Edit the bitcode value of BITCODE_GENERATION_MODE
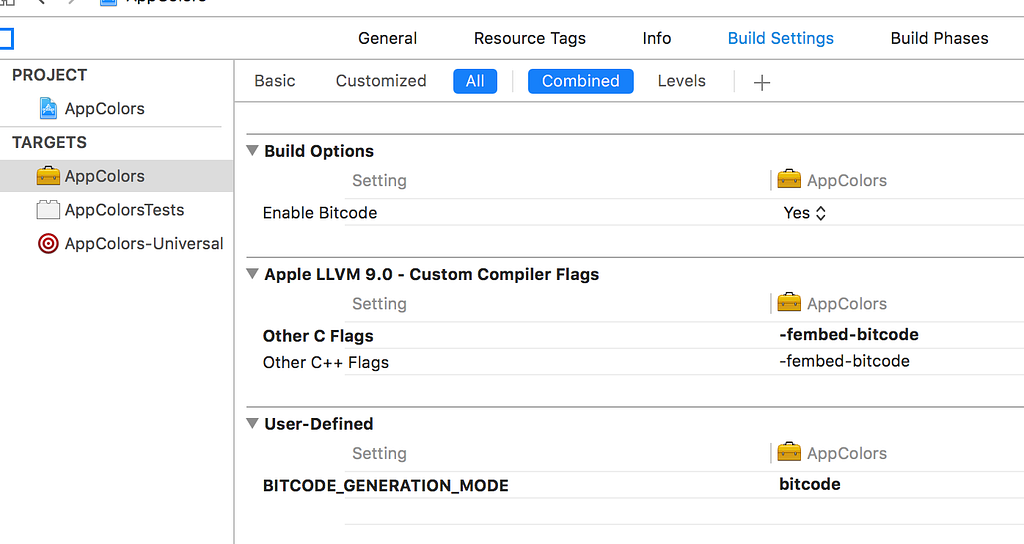The image size is (1024, 544). point(810,484)
